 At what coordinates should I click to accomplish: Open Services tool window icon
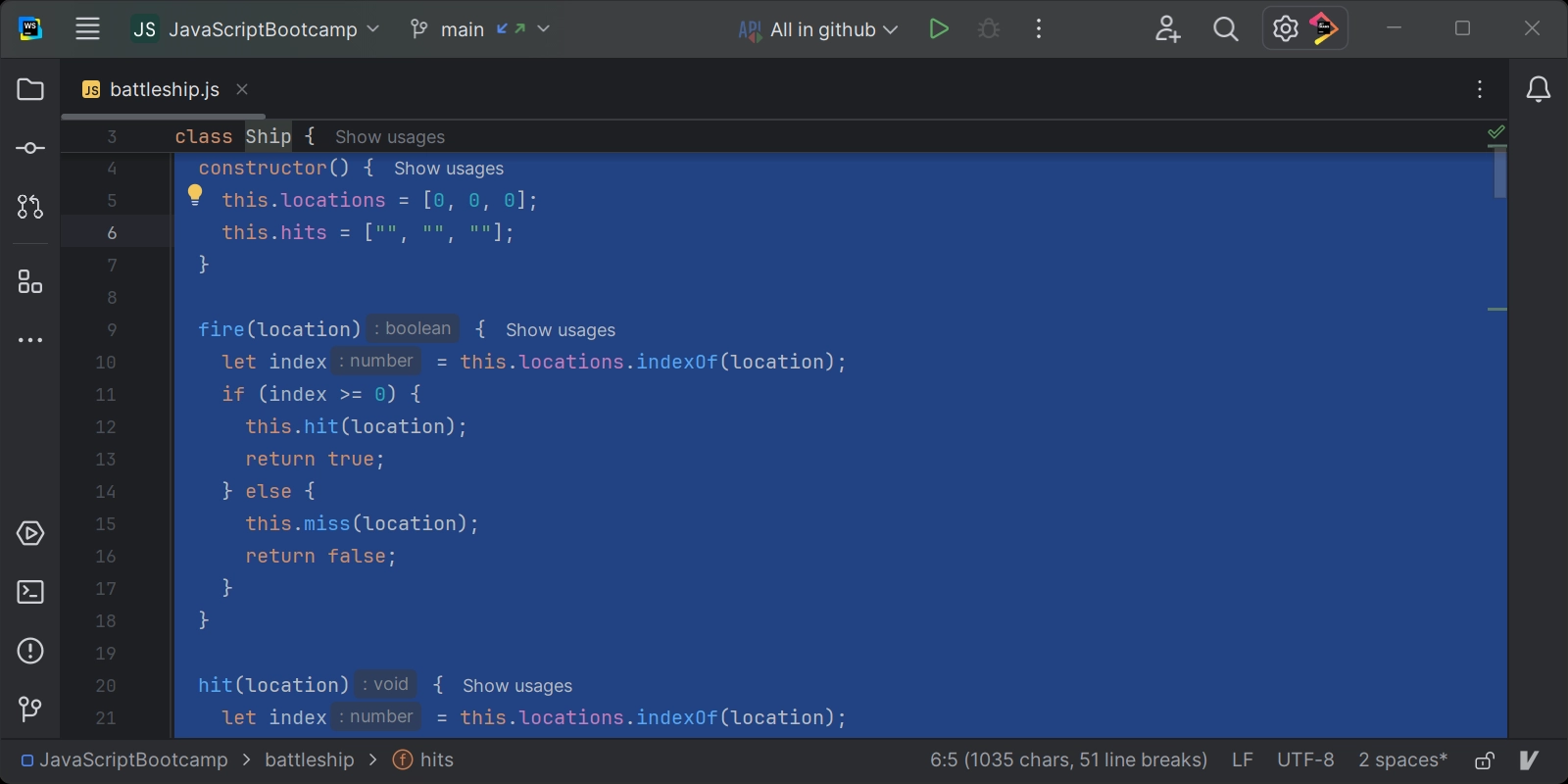point(30,533)
